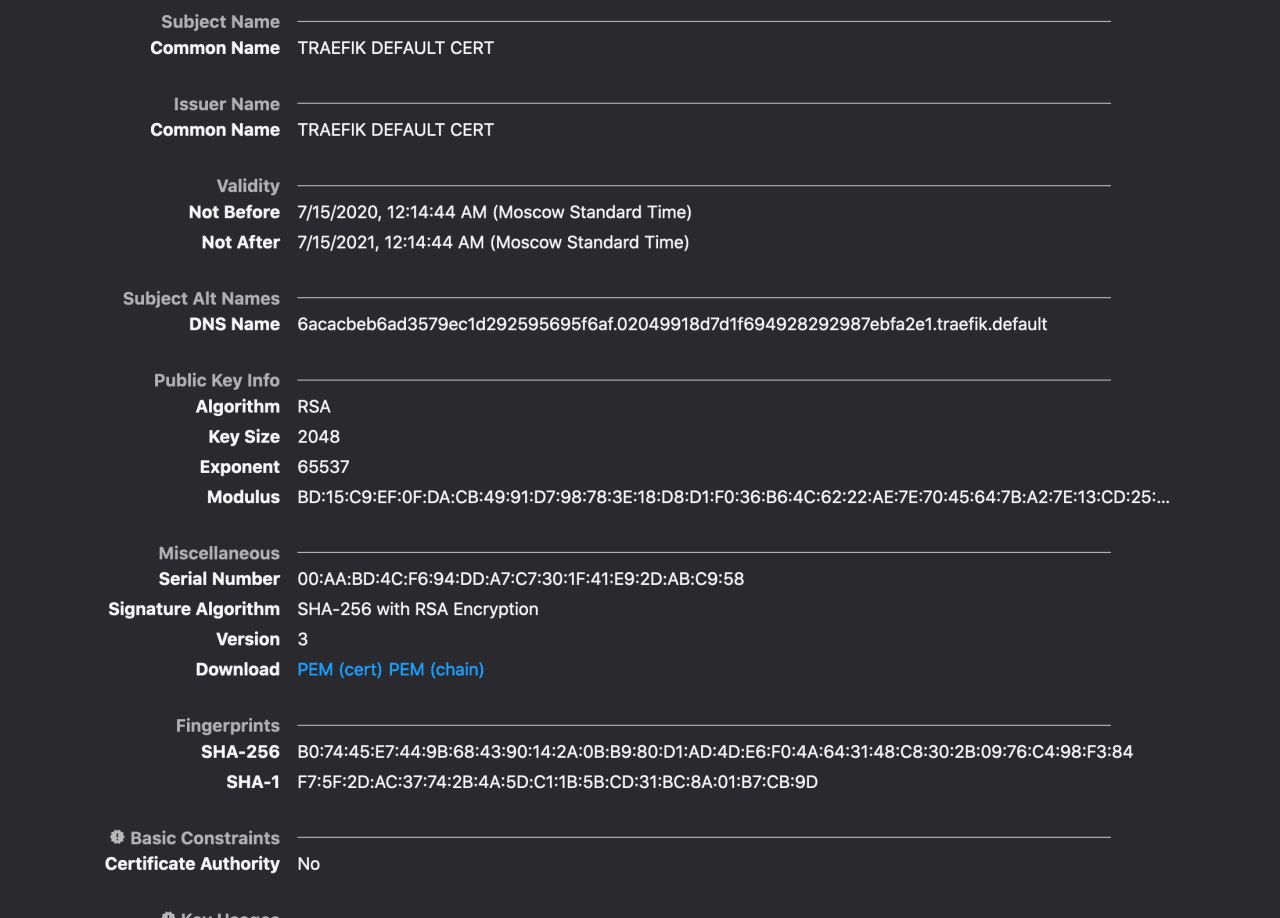Click the Validity section heading
The image size is (1280, 918).
(x=248, y=186)
